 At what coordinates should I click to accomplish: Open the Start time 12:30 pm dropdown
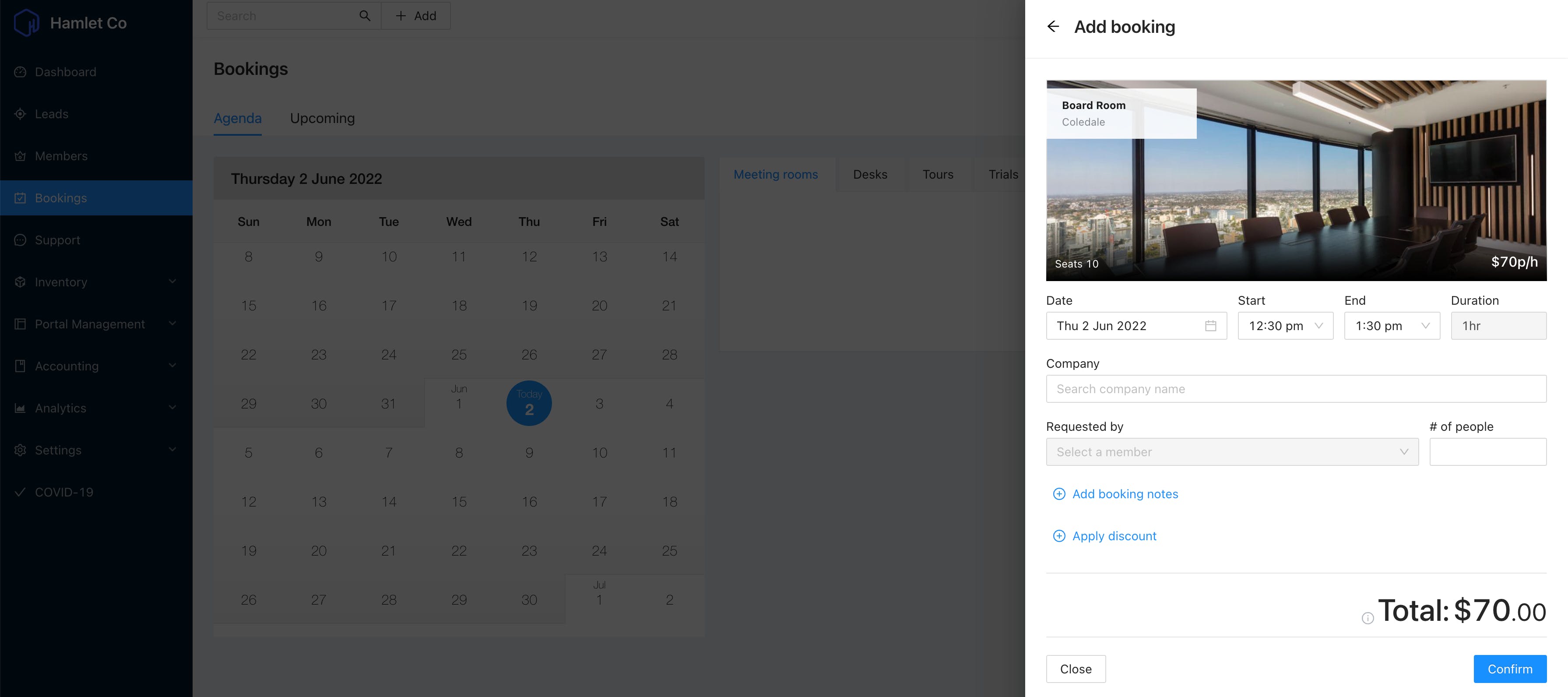click(x=1285, y=326)
